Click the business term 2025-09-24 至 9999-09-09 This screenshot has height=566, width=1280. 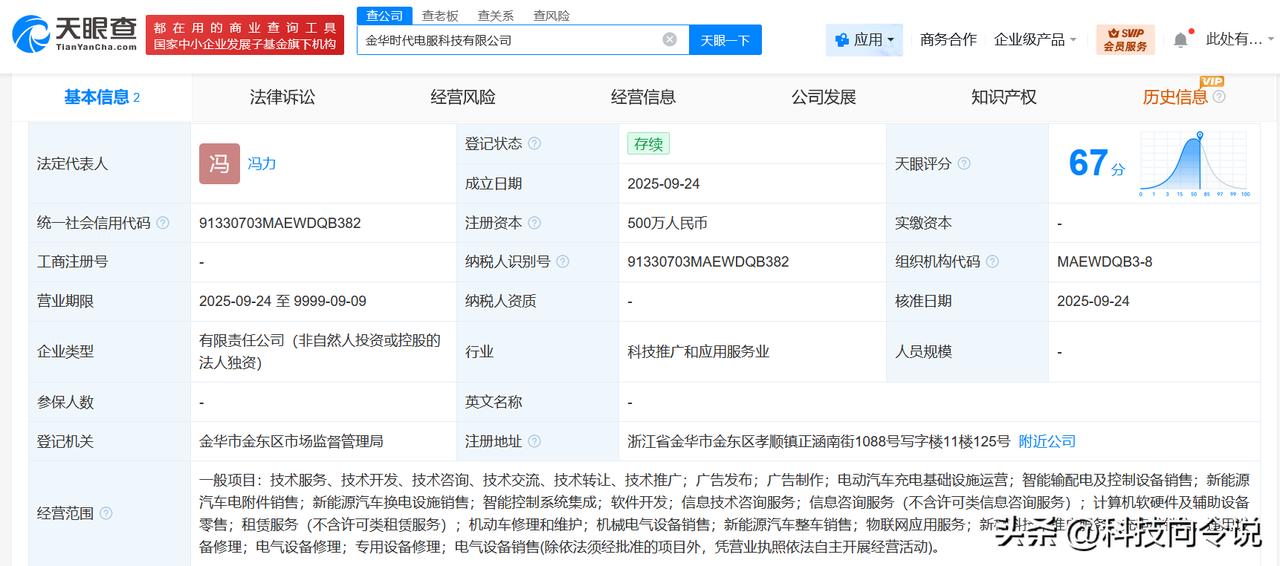click(x=283, y=301)
